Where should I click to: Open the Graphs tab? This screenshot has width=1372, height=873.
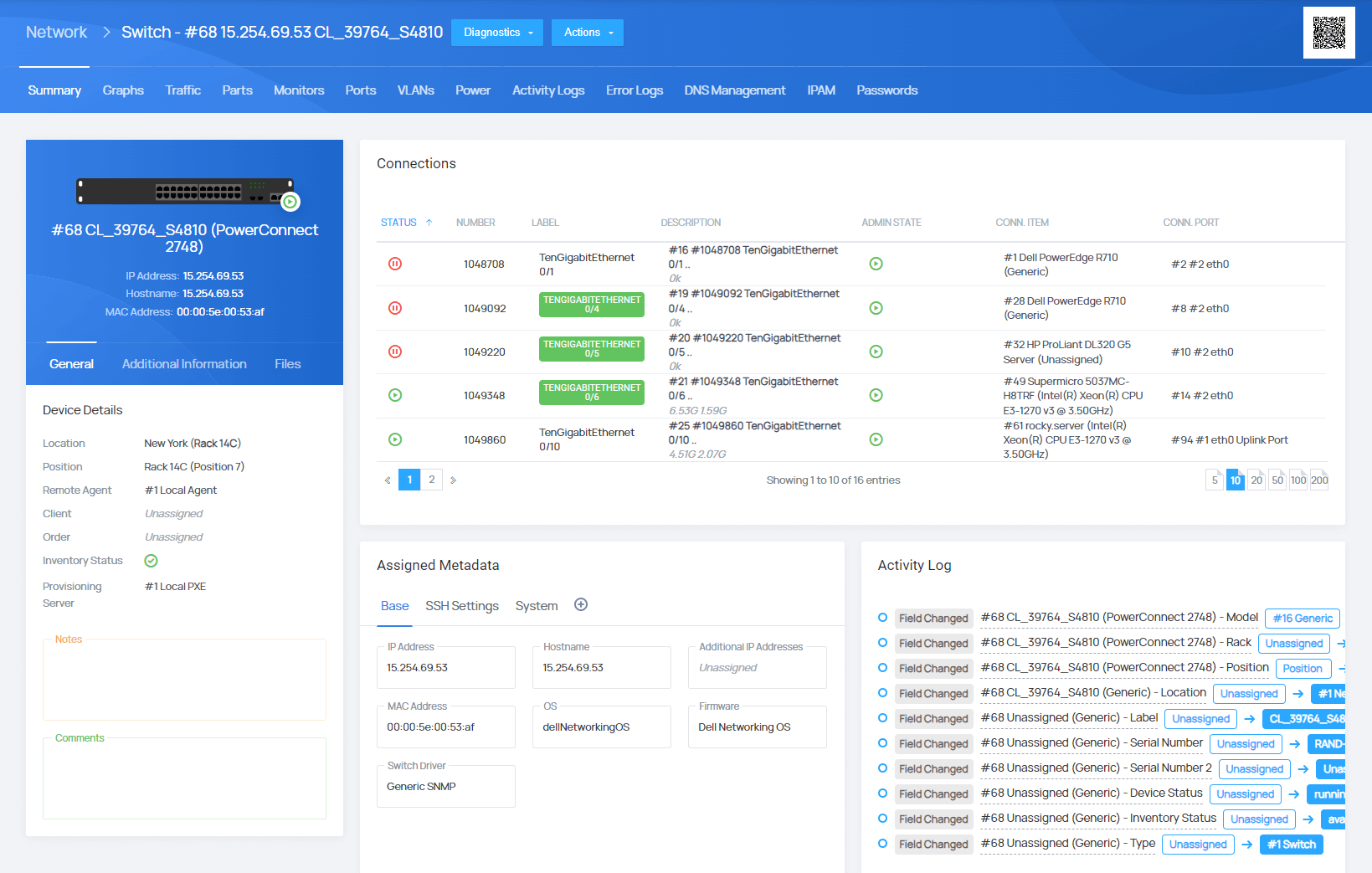tap(123, 90)
